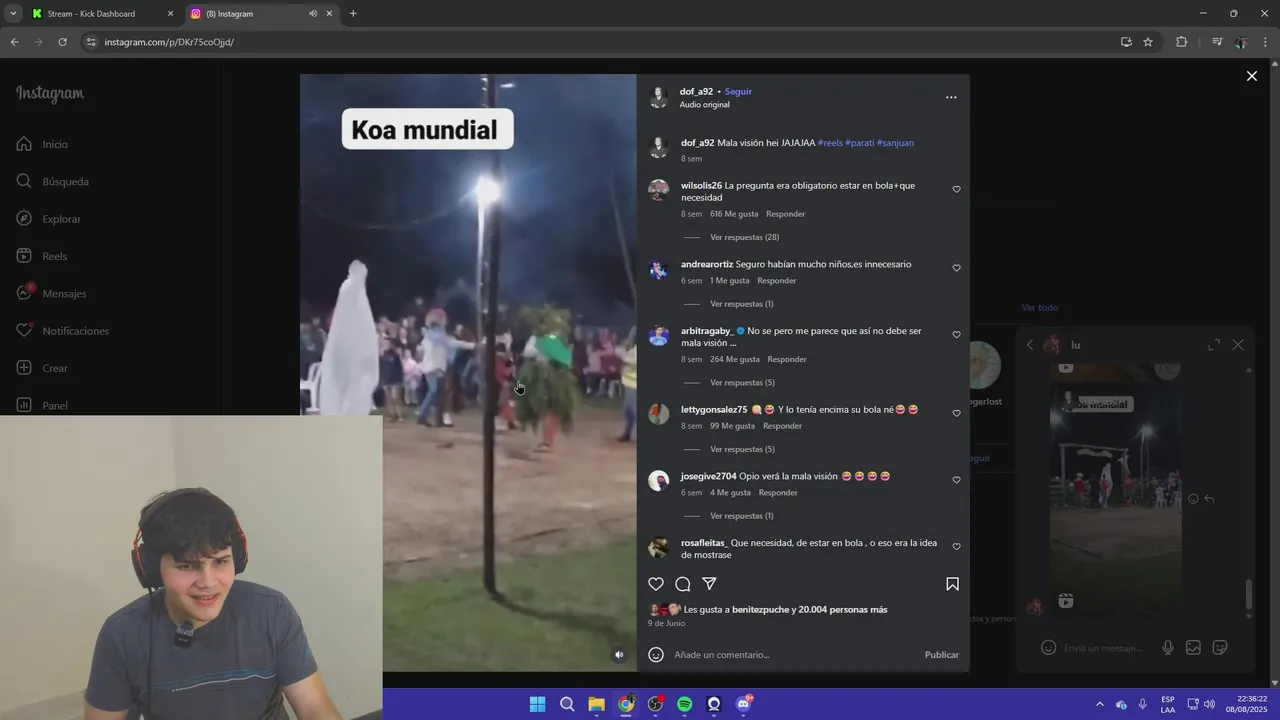Expand the lu chat window
Image resolution: width=1280 pixels, height=720 pixels.
click(x=1213, y=345)
